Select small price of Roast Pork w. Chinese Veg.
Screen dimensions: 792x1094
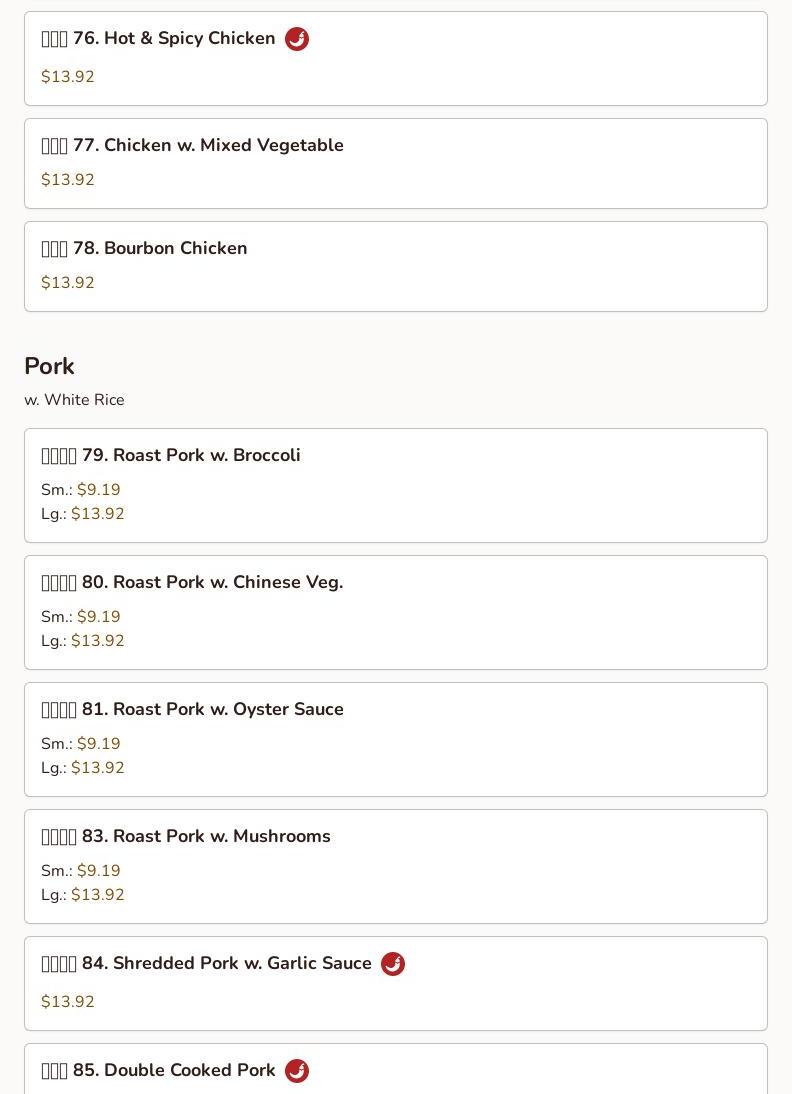point(98,617)
